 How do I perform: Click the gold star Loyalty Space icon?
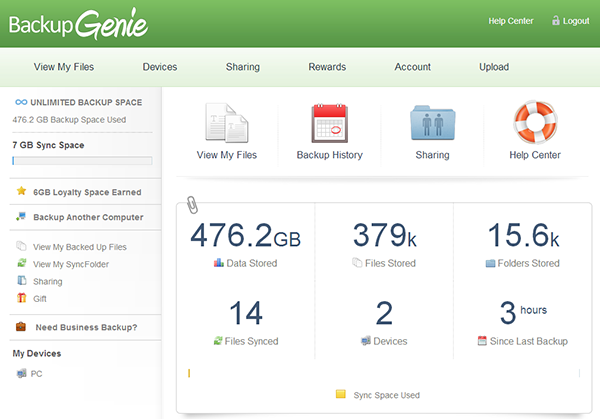(21, 191)
